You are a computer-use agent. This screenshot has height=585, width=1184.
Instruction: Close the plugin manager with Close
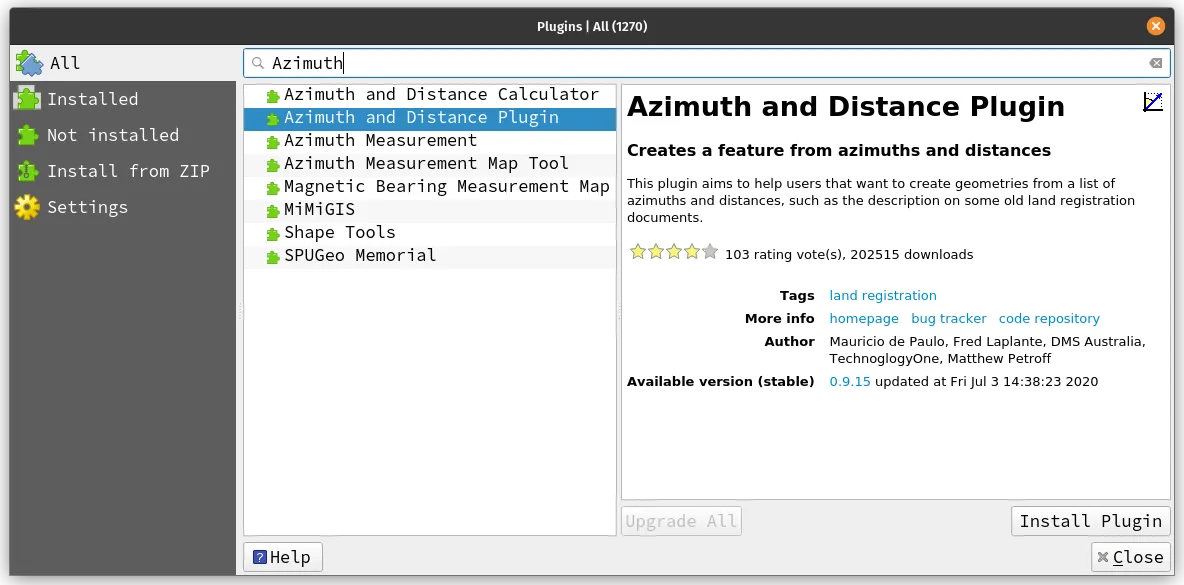tap(1130, 557)
